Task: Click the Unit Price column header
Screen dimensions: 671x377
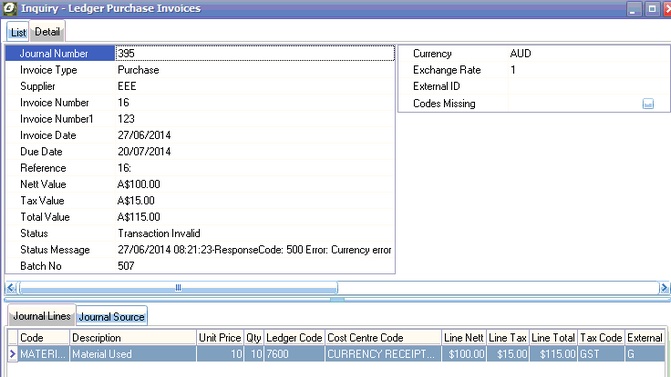Action: pyautogui.click(x=220, y=338)
